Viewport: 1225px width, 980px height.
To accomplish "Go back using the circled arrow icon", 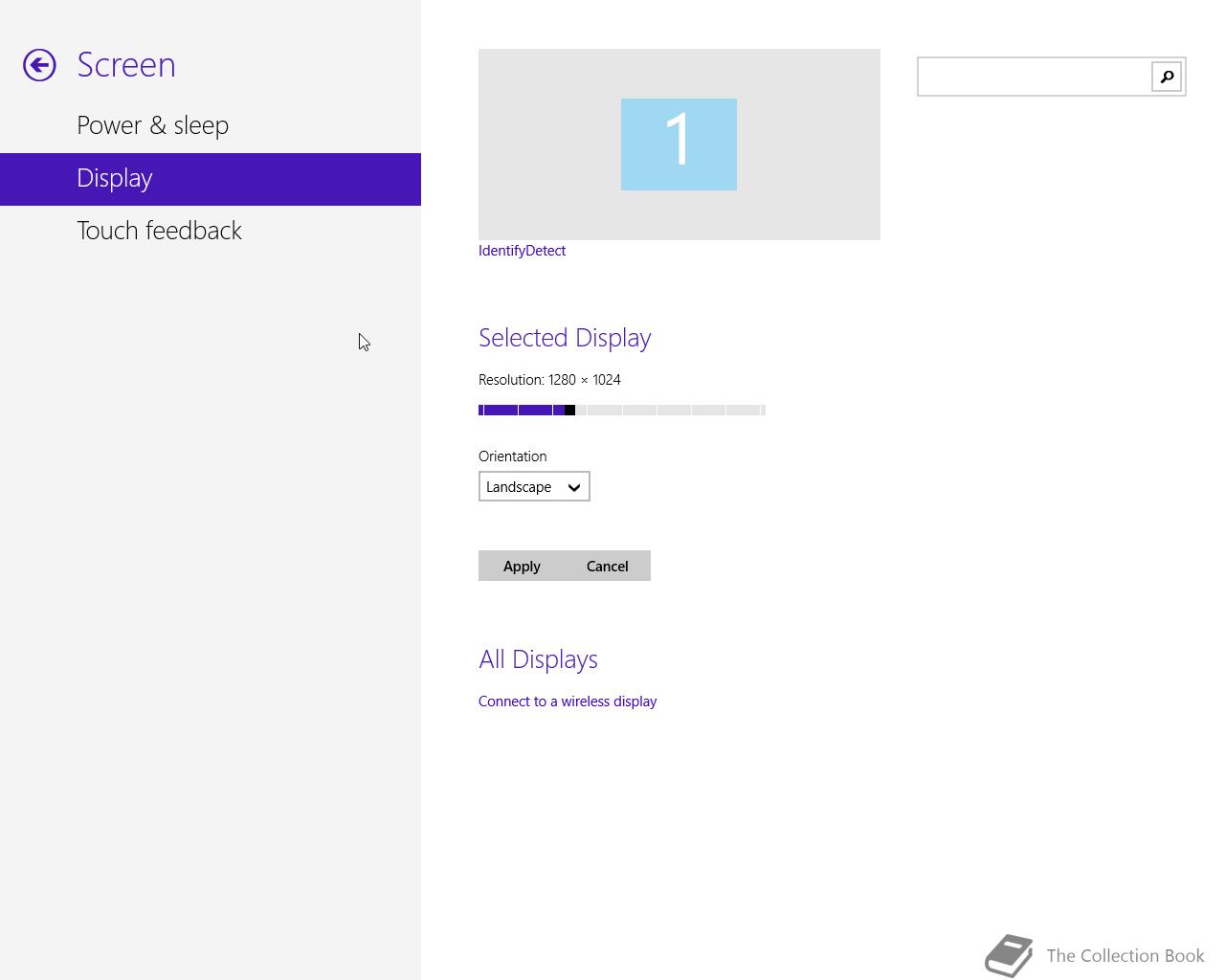I will [x=39, y=65].
